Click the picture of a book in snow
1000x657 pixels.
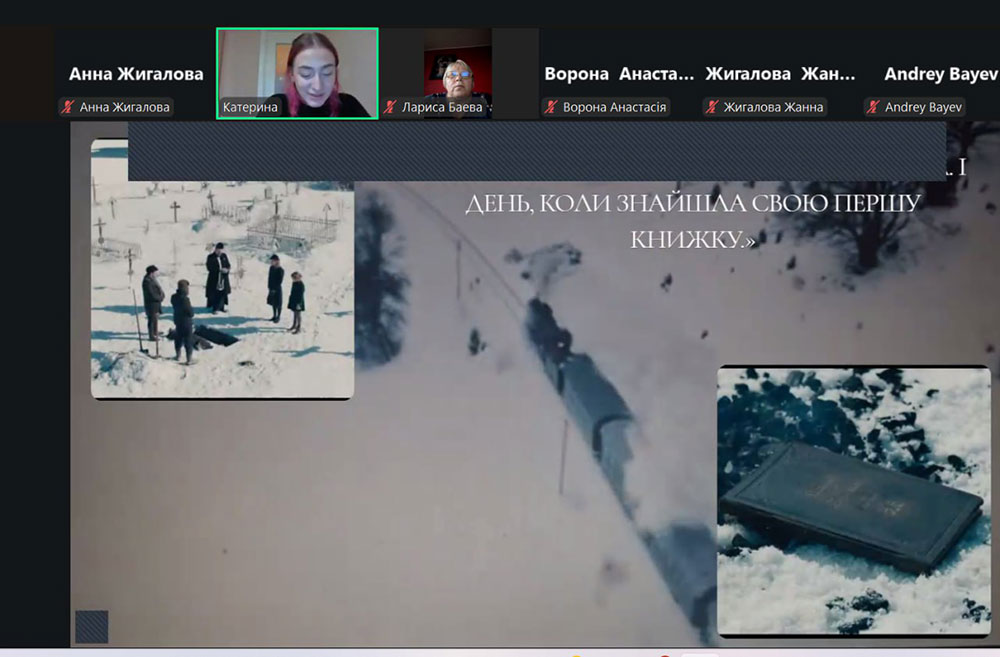click(853, 500)
